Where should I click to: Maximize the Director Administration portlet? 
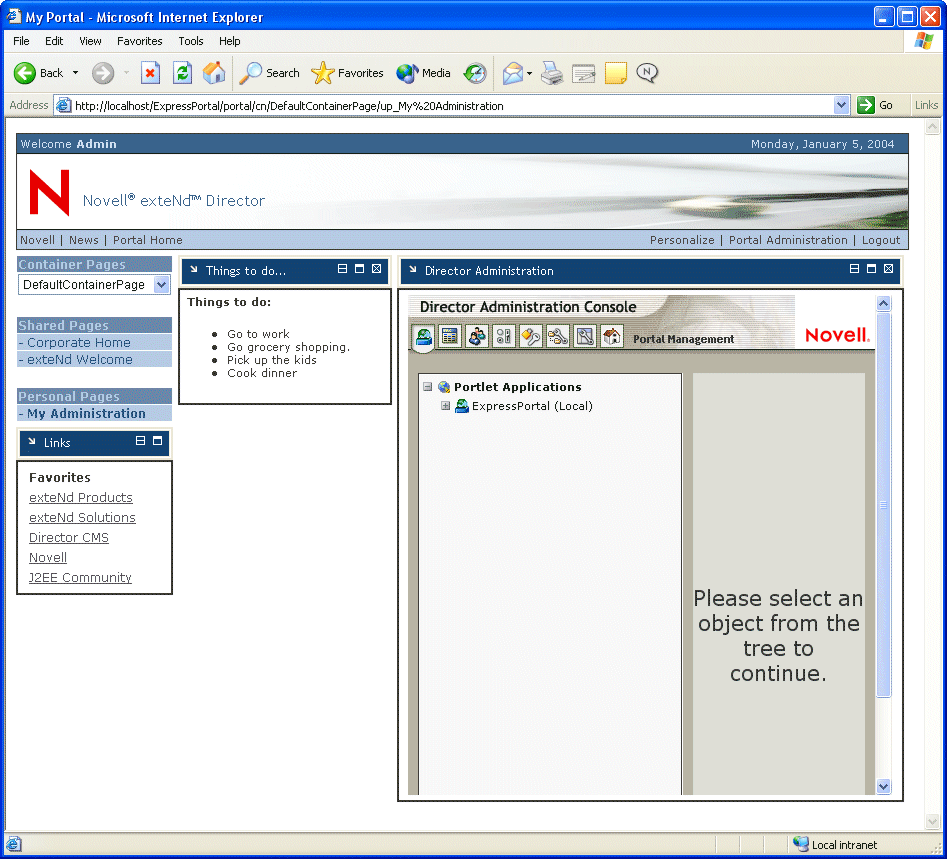tap(871, 268)
